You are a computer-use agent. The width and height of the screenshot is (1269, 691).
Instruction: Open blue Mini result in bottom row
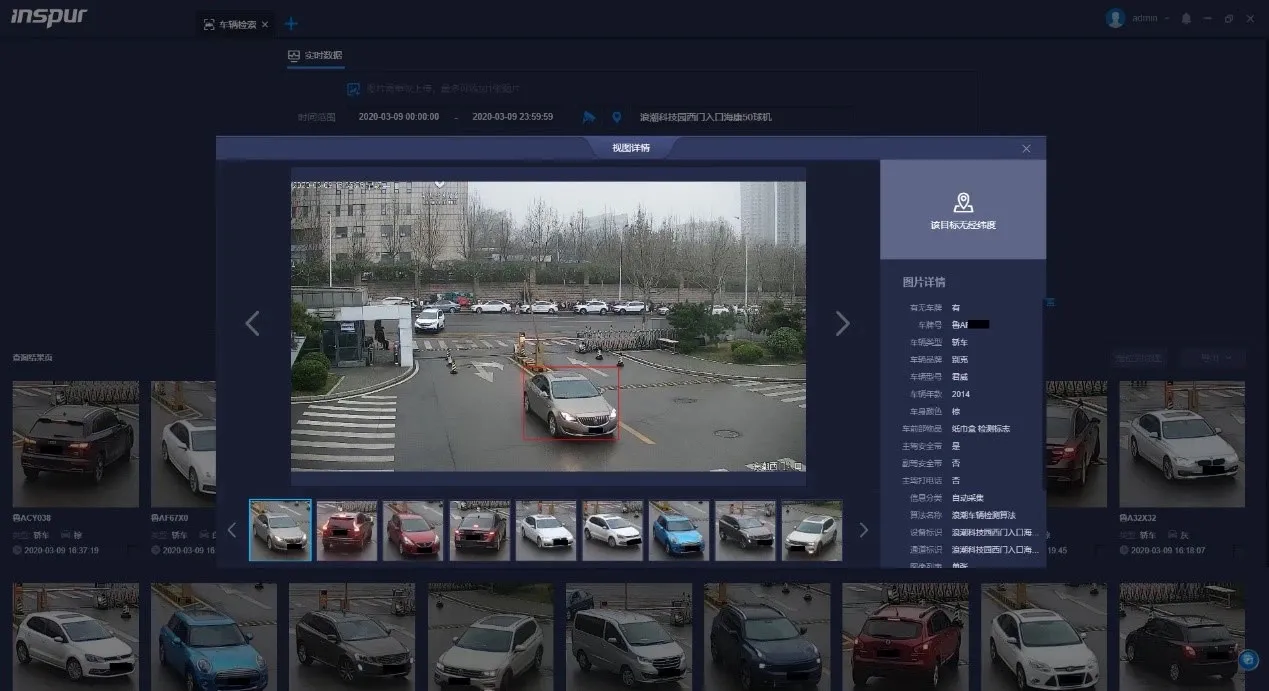[x=214, y=636]
